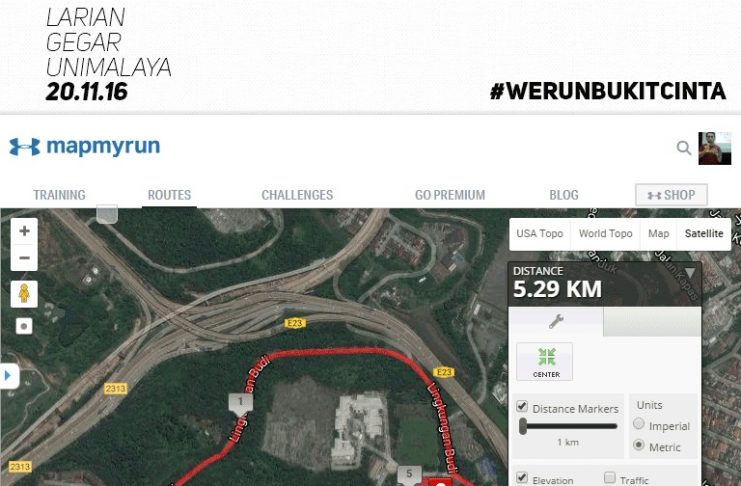Screen dimensions: 741x486
Task: Expand the left side panel arrow
Action: pos(8,376)
